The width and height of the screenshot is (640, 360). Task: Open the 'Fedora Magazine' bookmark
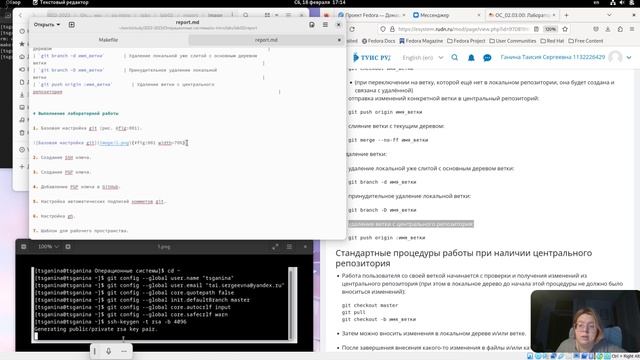coord(421,41)
